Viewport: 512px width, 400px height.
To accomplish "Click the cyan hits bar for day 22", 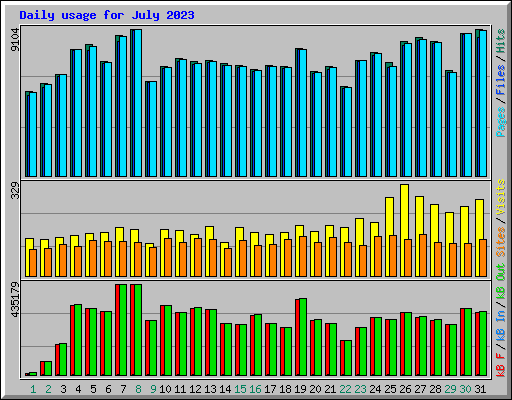I will (x=348, y=132).
